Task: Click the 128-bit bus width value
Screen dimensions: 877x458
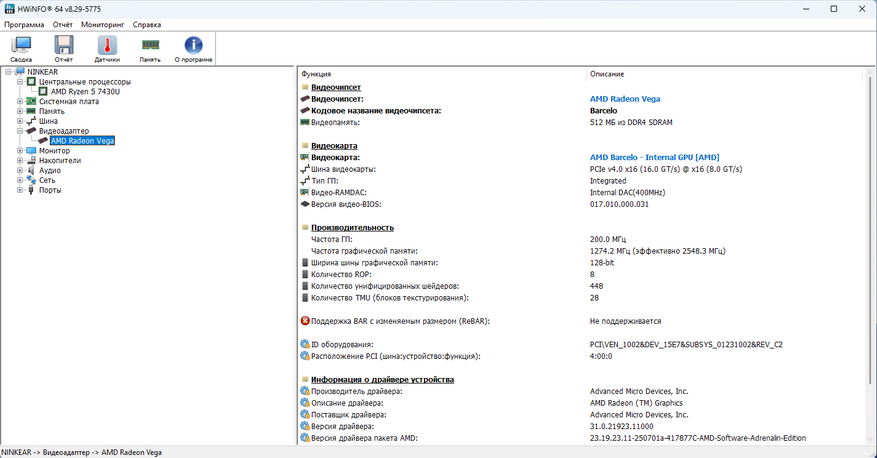Action: (x=602, y=262)
